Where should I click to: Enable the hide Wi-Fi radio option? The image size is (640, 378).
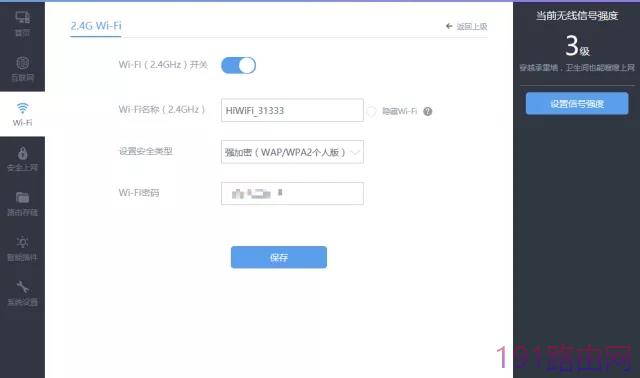[x=371, y=111]
